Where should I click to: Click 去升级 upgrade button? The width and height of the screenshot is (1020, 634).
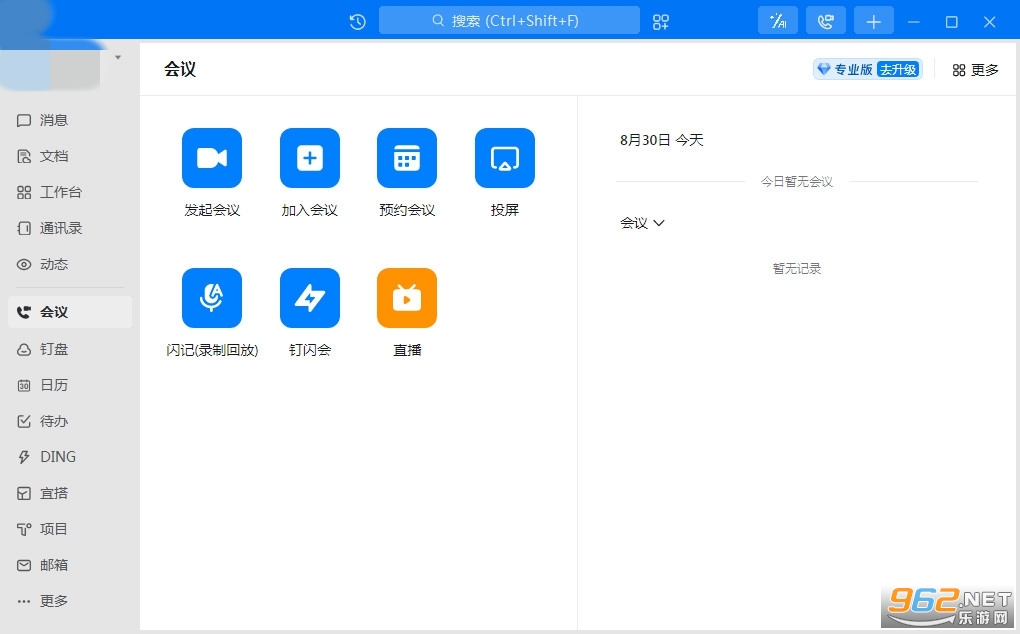(x=898, y=70)
